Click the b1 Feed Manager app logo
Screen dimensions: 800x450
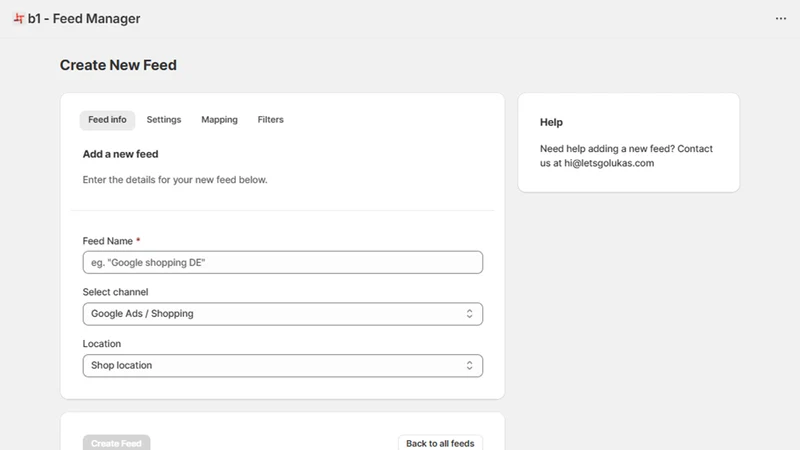(x=19, y=18)
